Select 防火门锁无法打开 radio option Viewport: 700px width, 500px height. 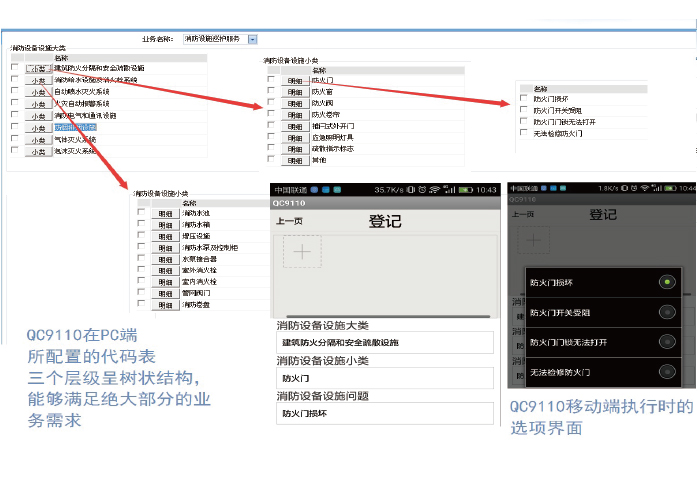[x=665, y=342]
